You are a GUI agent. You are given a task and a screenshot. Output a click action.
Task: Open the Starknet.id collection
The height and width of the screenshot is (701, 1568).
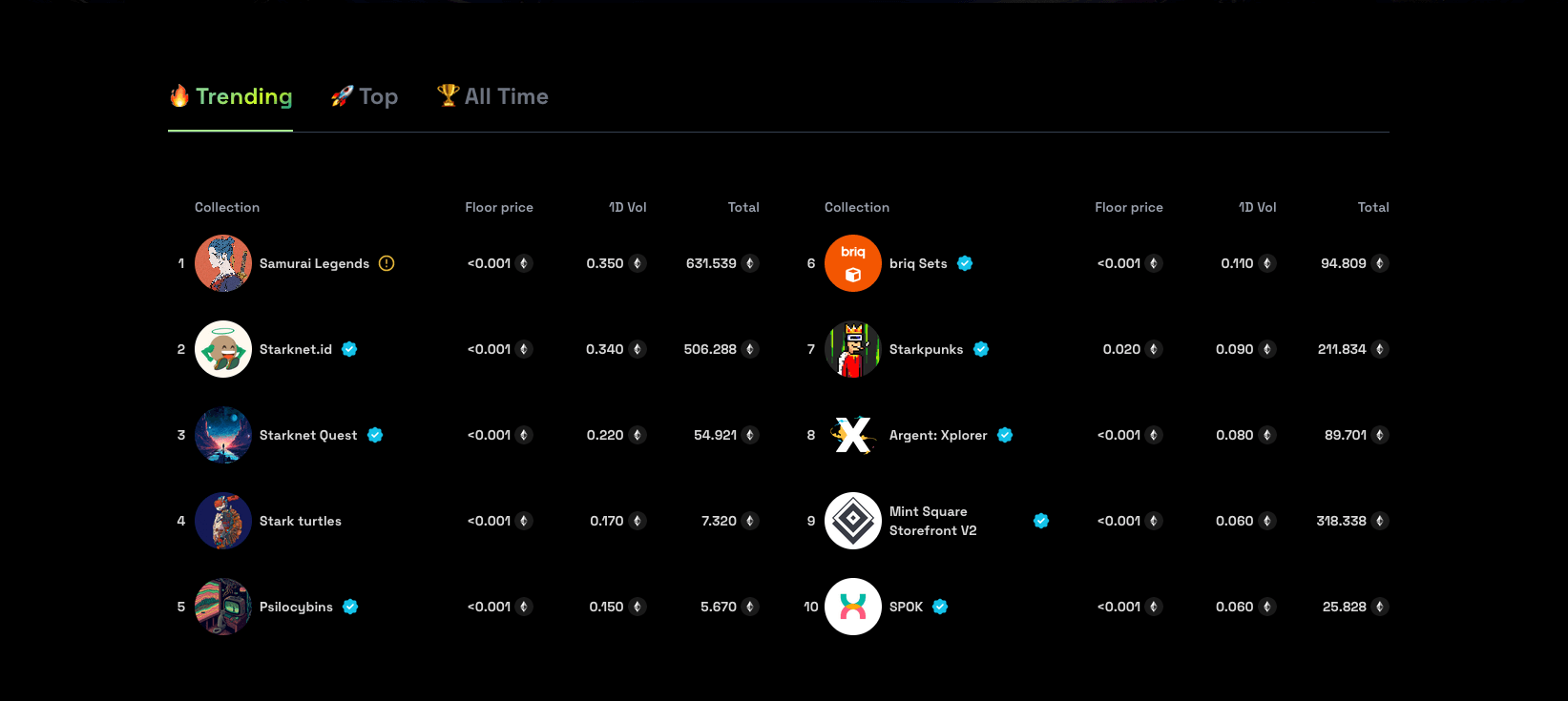pos(296,349)
